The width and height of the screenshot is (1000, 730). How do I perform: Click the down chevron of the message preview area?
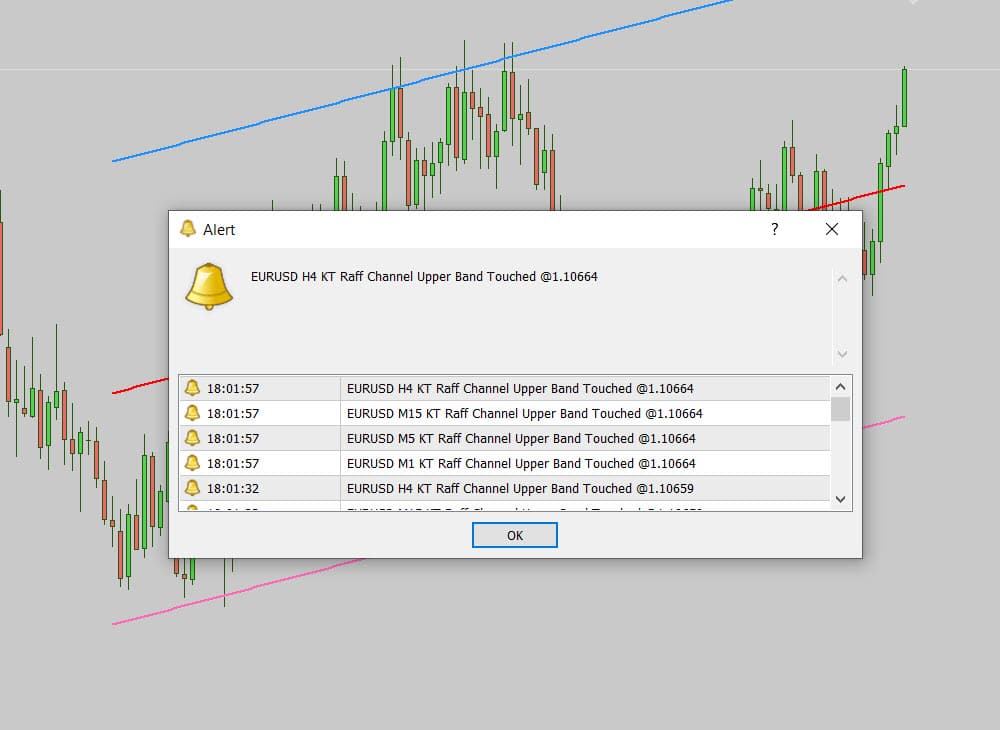843,355
